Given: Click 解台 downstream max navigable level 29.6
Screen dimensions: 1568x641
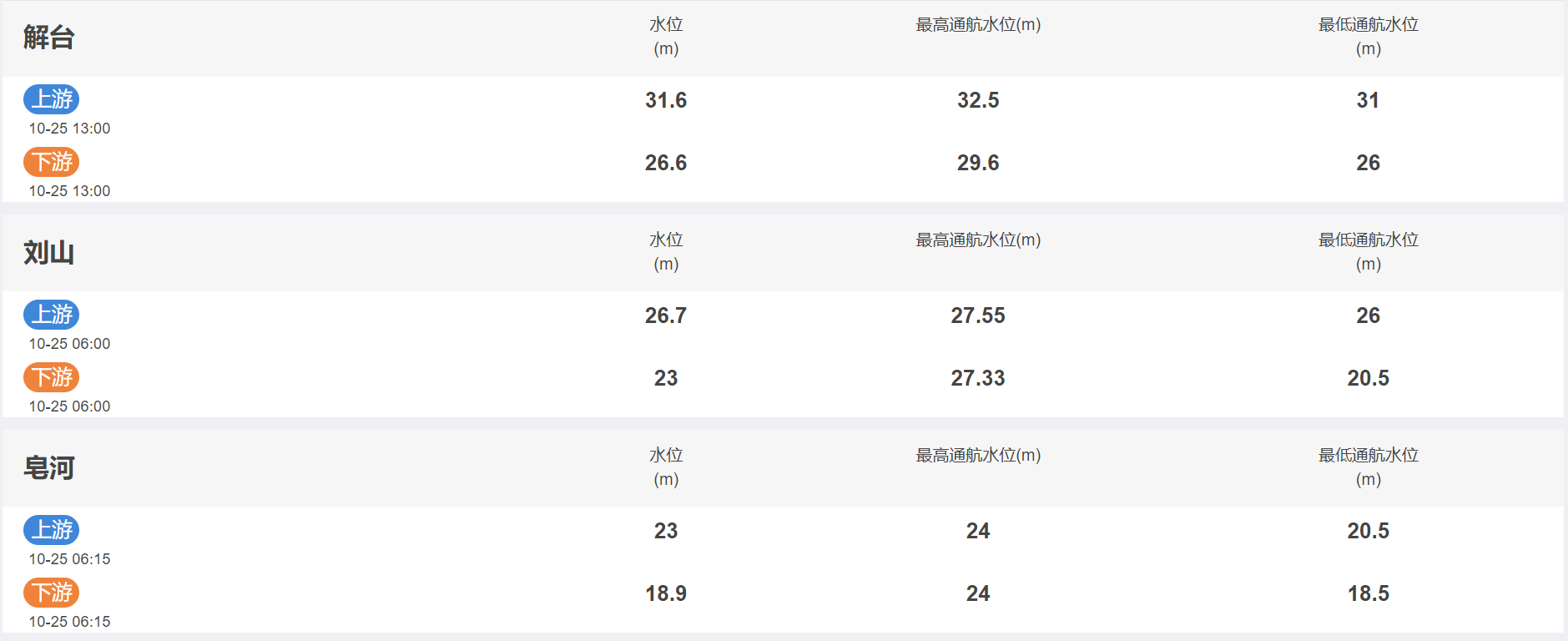Looking at the screenshot, I should (x=978, y=163).
